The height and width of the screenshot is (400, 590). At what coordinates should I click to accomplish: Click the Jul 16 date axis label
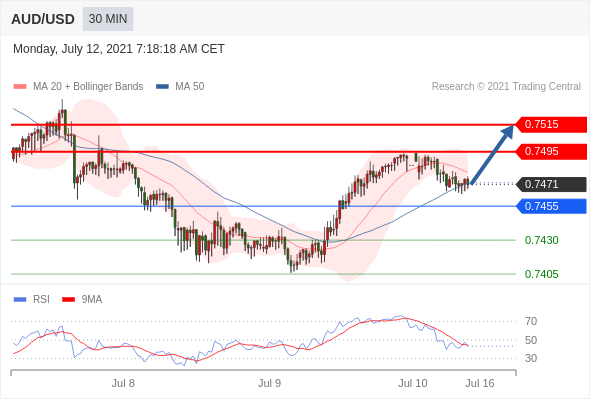pos(480,383)
